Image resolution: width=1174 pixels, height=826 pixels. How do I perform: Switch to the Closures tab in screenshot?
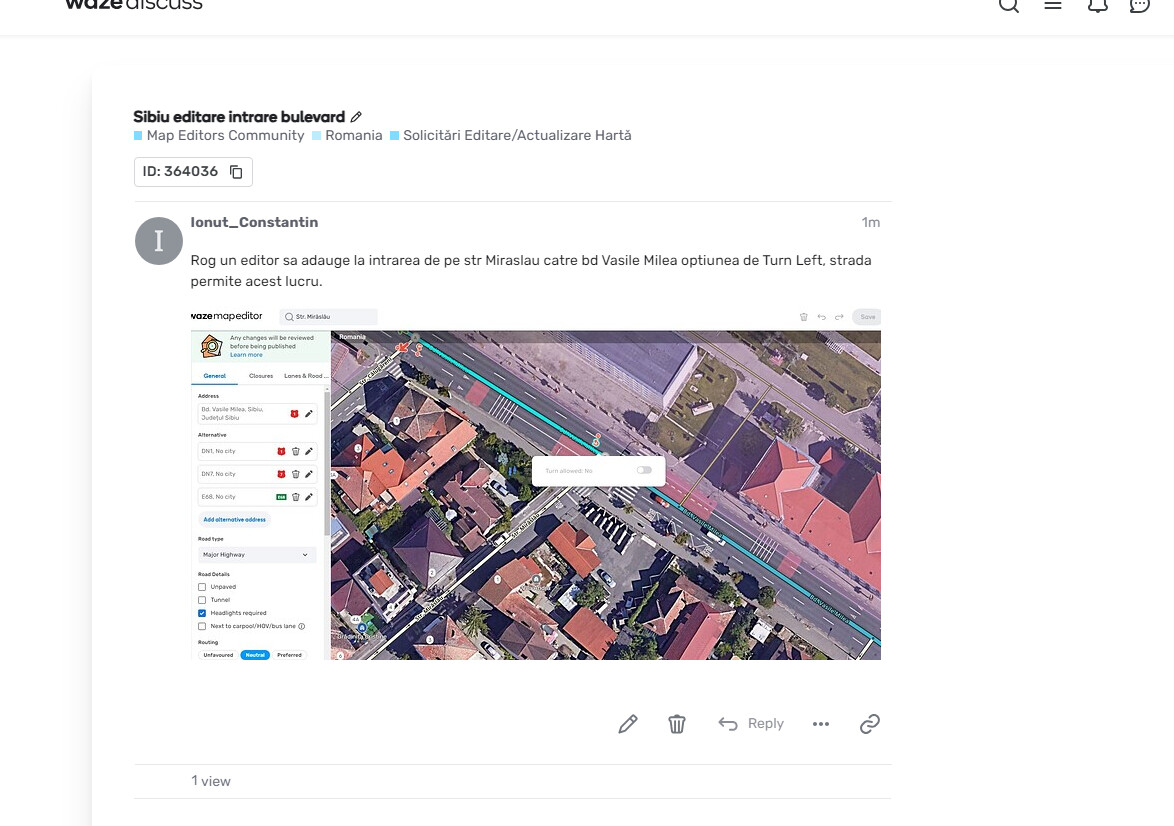click(261, 376)
